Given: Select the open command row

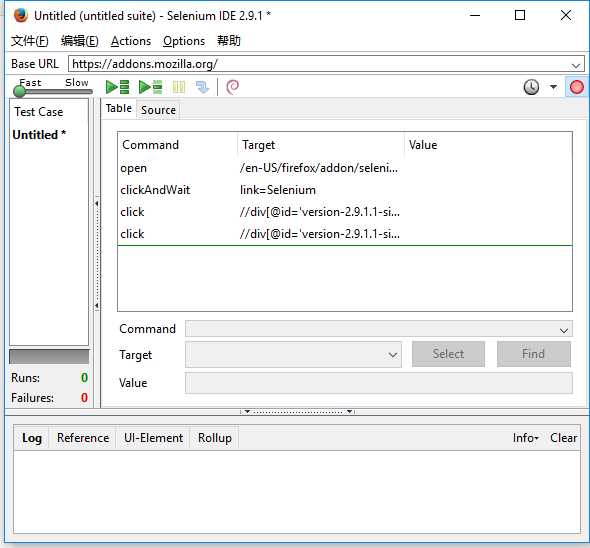Looking at the screenshot, I should click(x=345, y=168).
